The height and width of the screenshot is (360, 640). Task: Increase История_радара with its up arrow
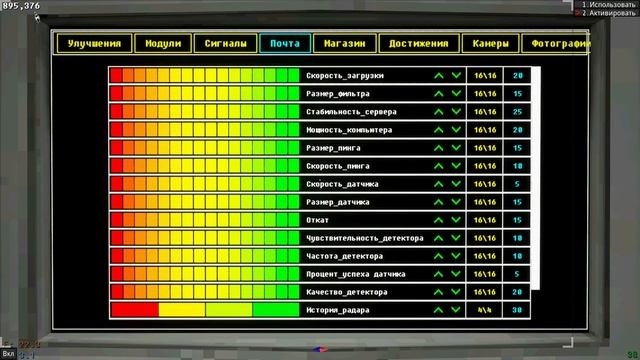click(x=439, y=310)
